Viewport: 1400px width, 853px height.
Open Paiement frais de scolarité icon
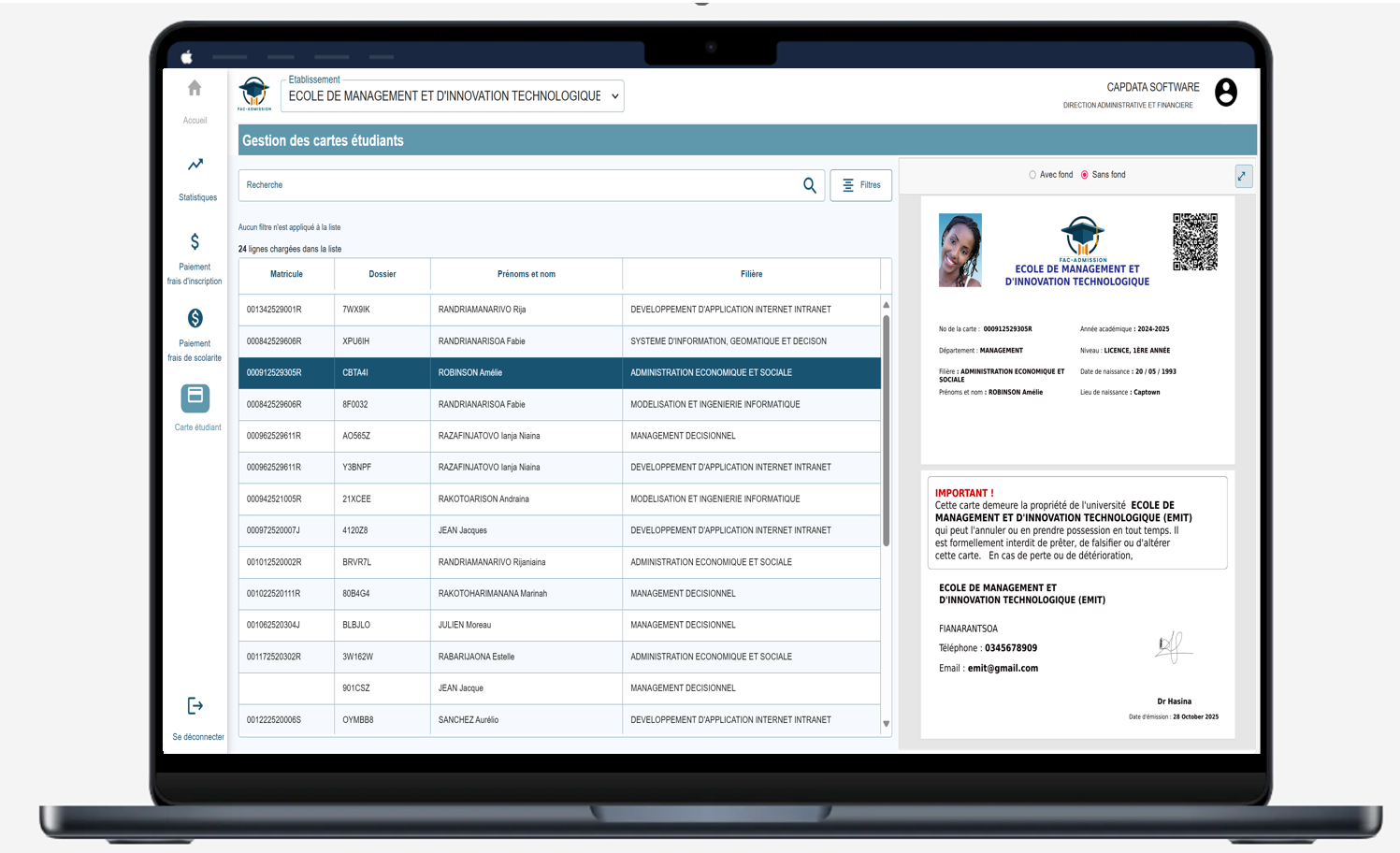point(195,319)
